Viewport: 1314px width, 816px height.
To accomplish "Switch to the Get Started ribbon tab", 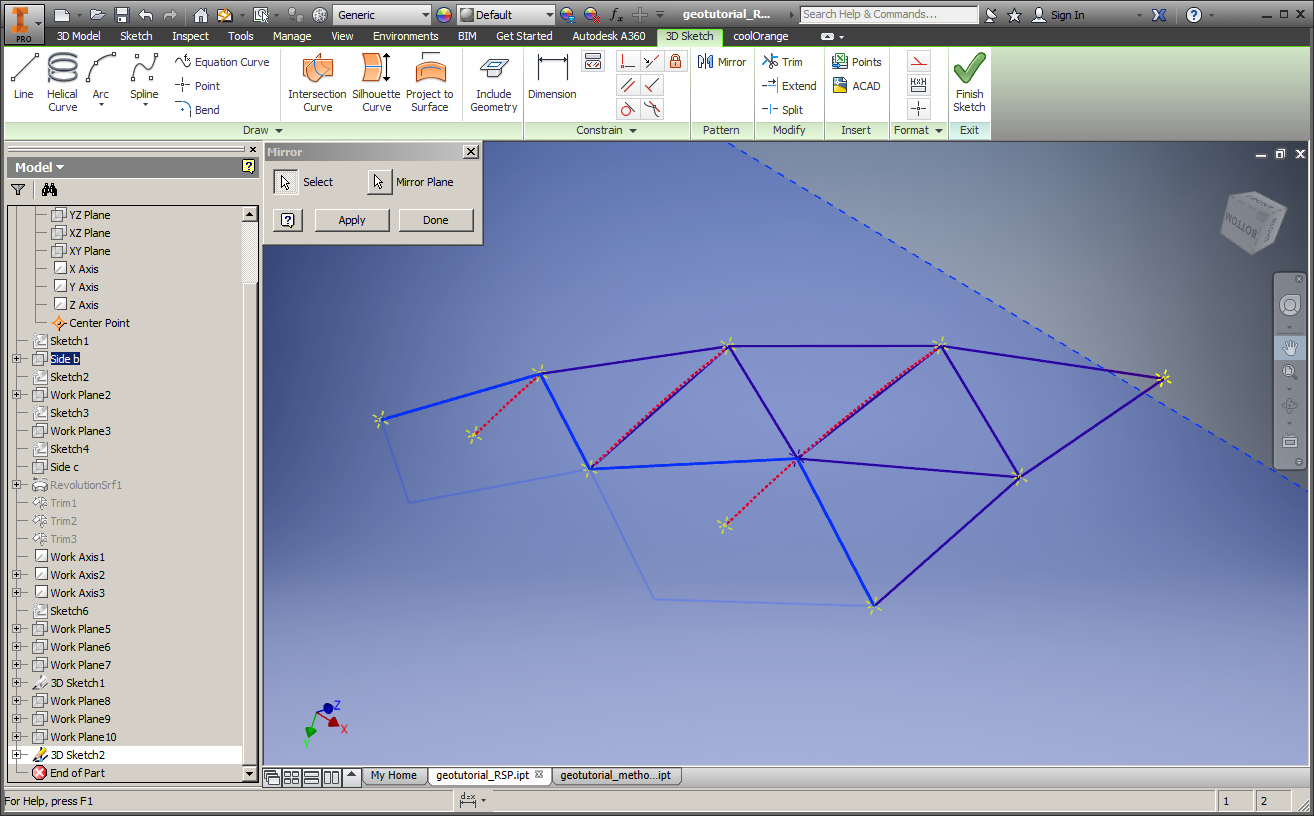I will coord(523,36).
